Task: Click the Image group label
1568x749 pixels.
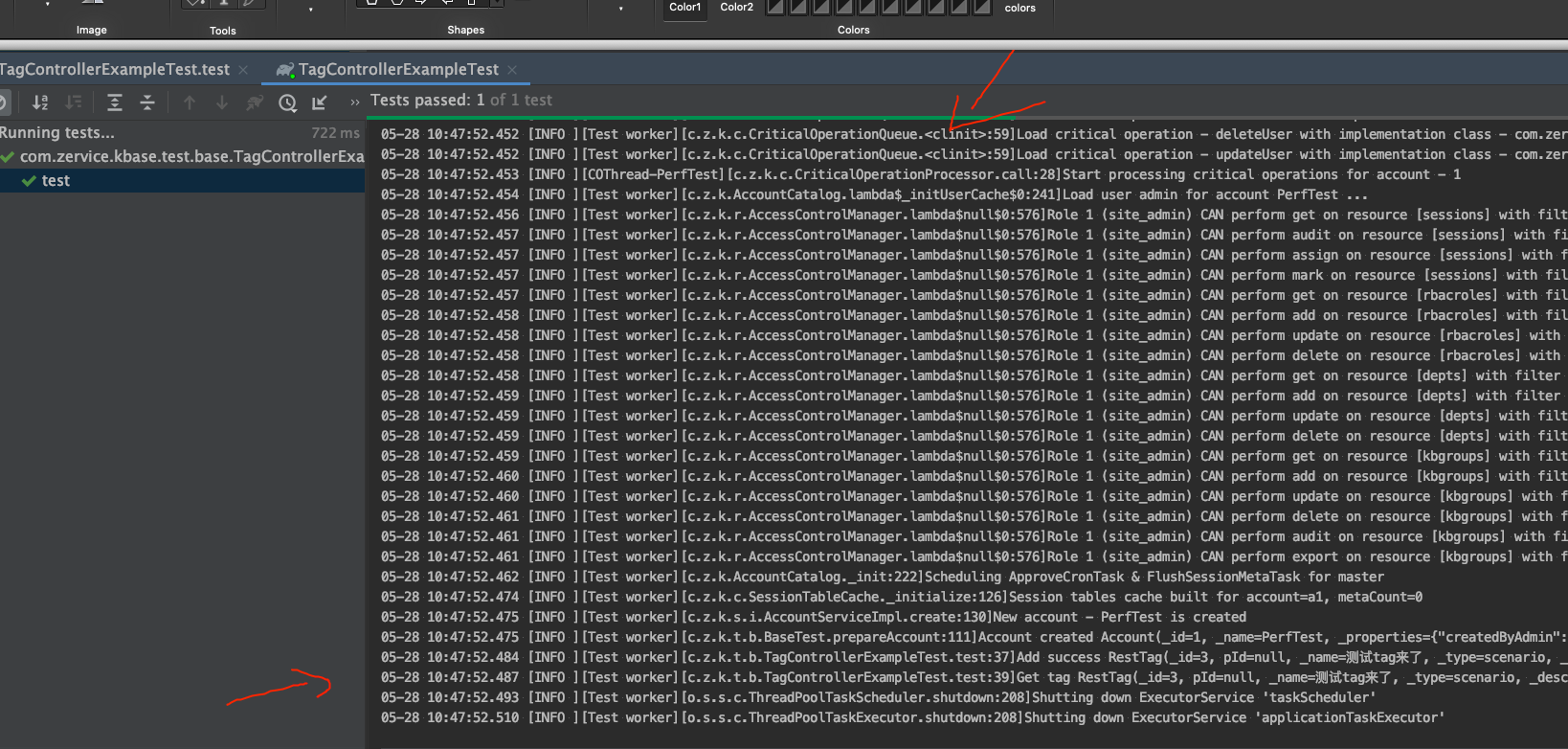Action: pos(92,30)
